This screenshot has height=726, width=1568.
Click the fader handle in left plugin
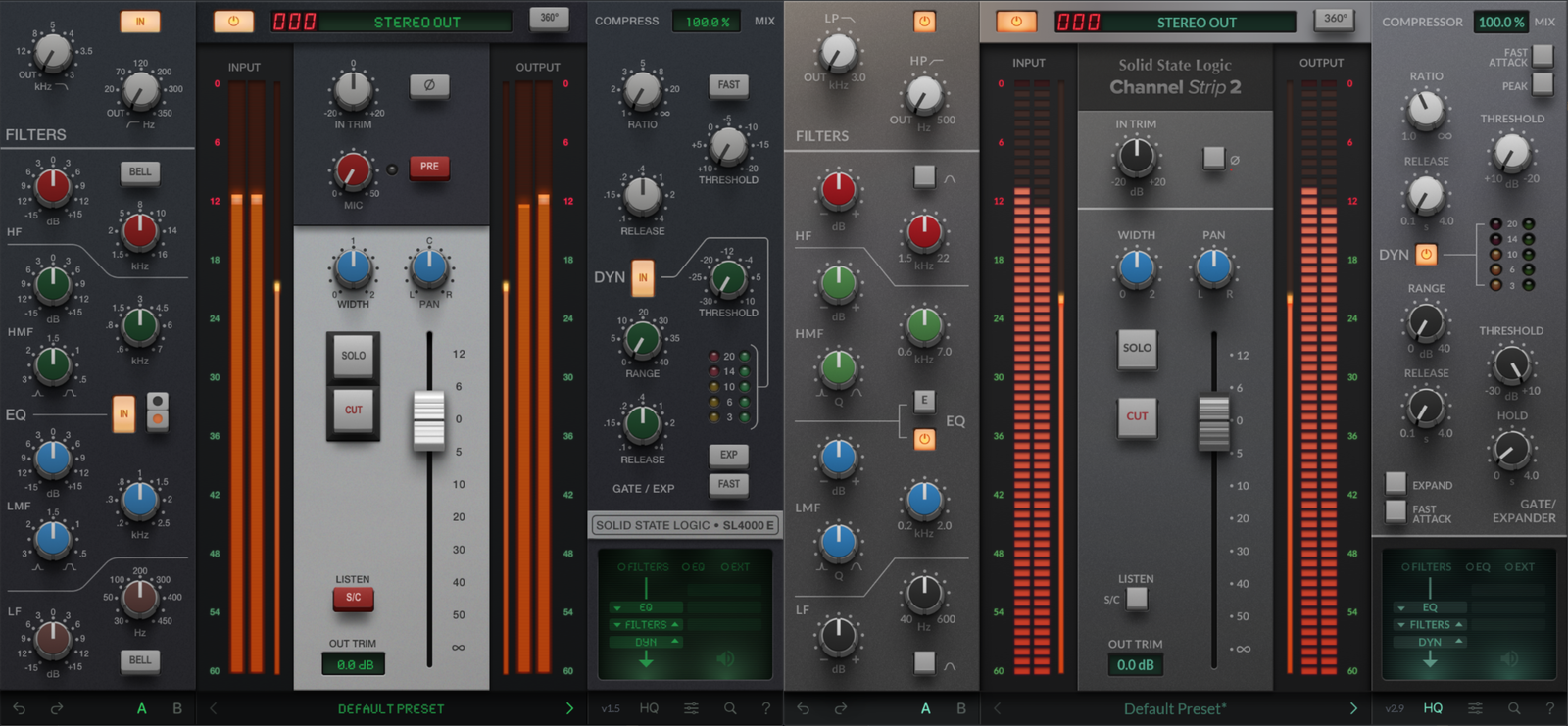(x=429, y=419)
